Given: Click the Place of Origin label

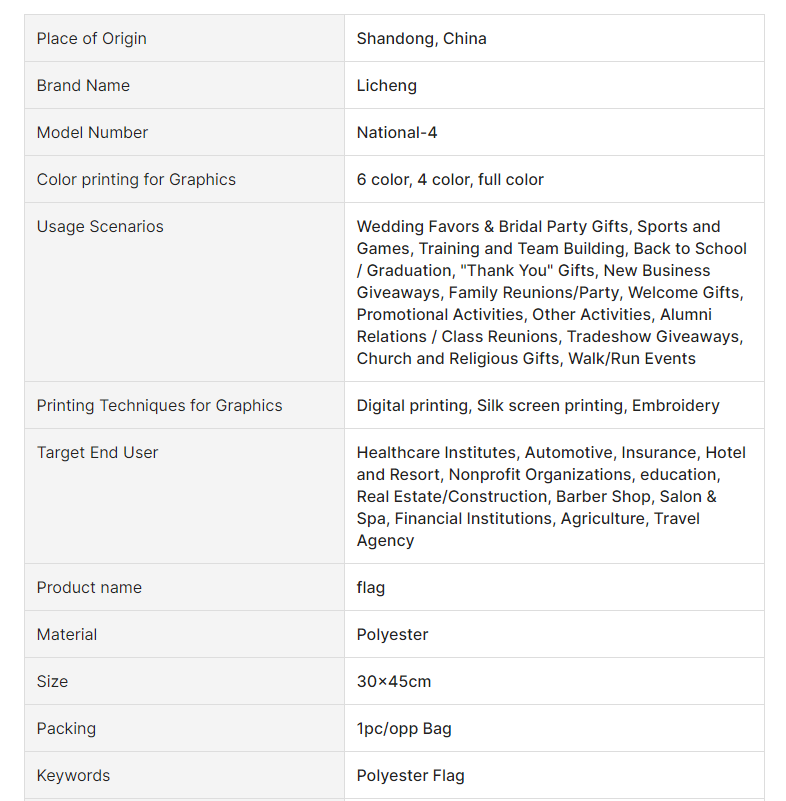Looking at the screenshot, I should tap(92, 39).
